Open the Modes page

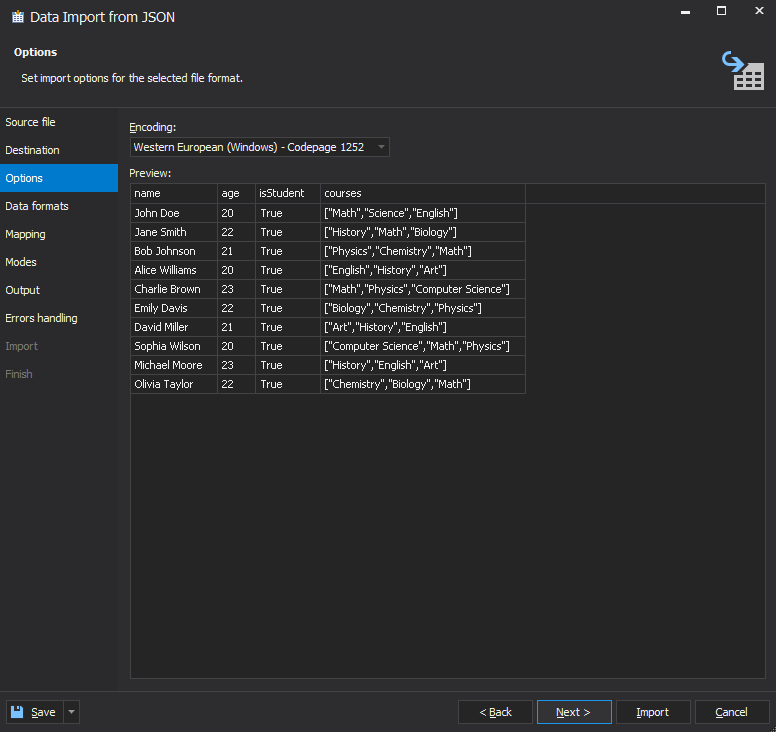(59, 262)
